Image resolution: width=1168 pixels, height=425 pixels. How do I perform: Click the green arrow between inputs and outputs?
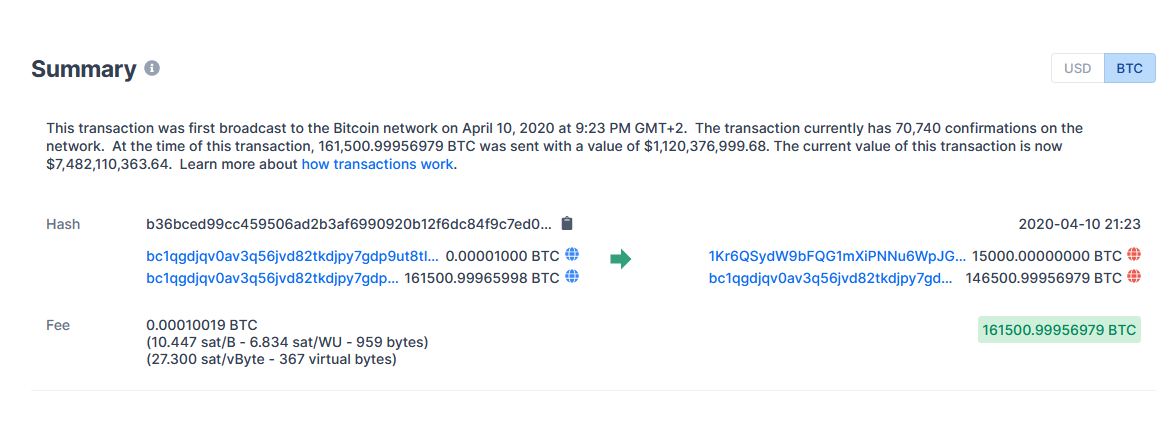(x=620, y=259)
